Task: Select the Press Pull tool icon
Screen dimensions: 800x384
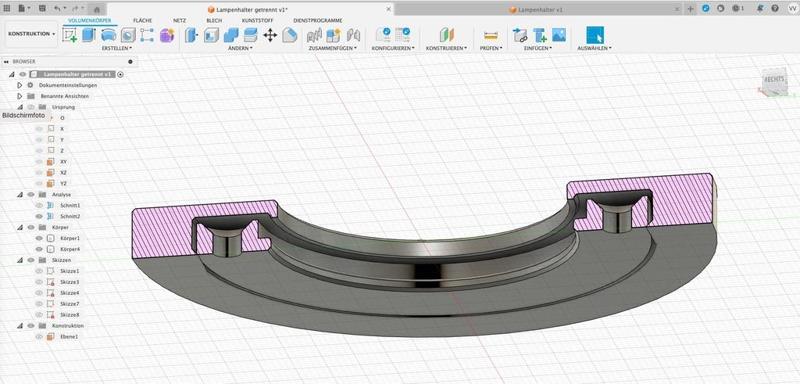Action: tap(191, 35)
